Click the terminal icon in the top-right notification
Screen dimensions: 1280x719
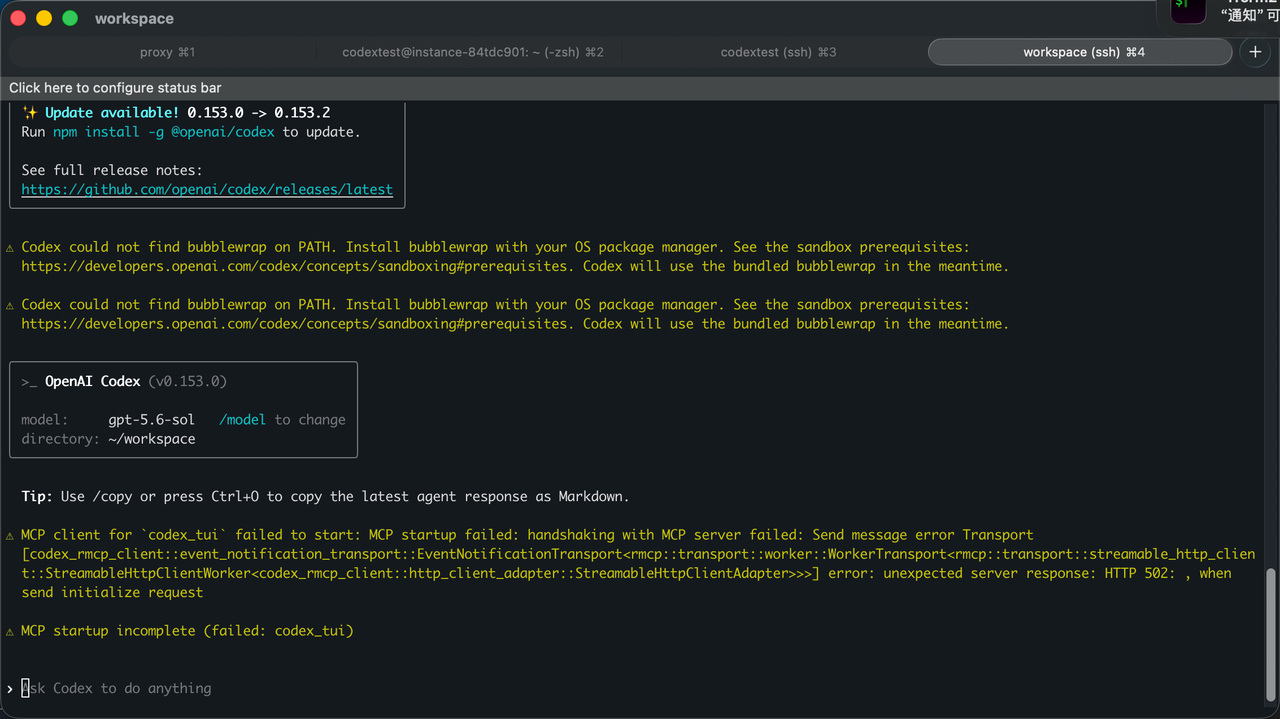1188,8
